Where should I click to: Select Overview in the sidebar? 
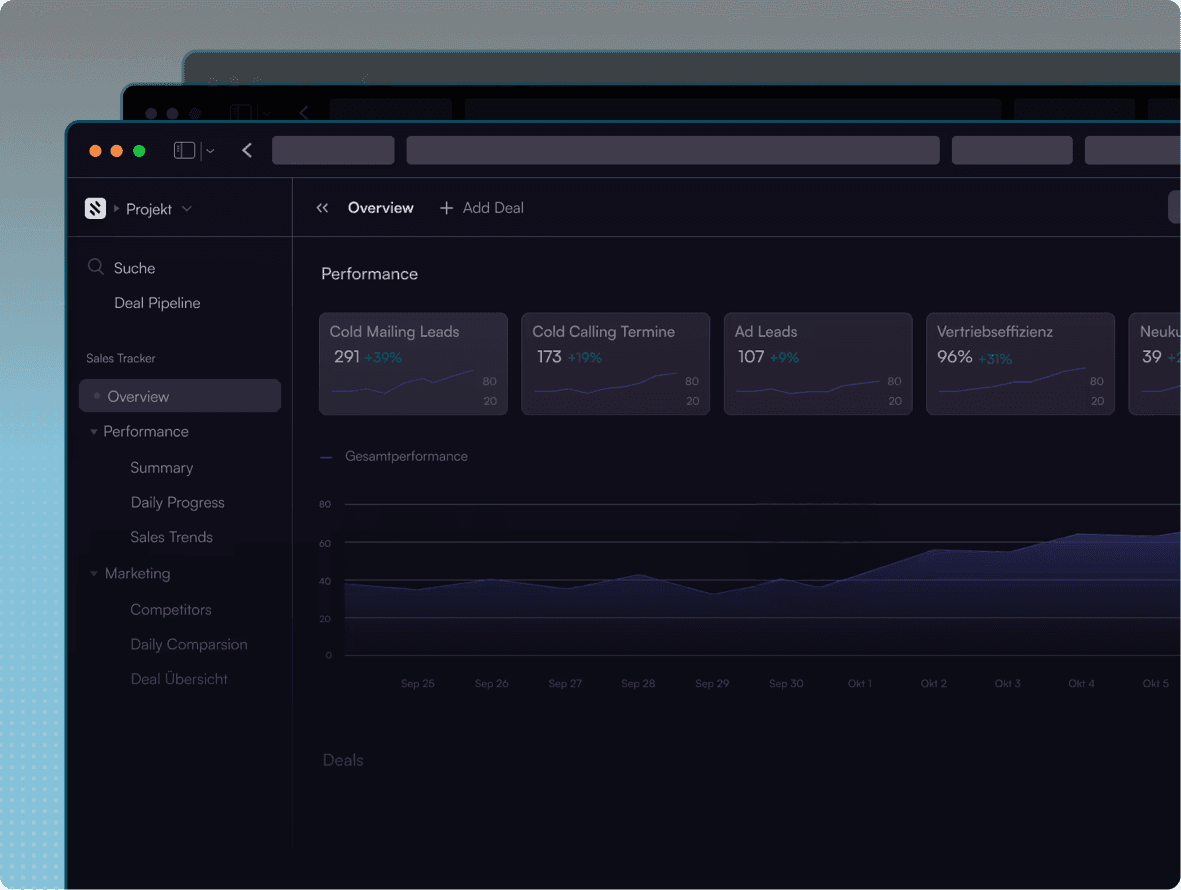[x=138, y=396]
